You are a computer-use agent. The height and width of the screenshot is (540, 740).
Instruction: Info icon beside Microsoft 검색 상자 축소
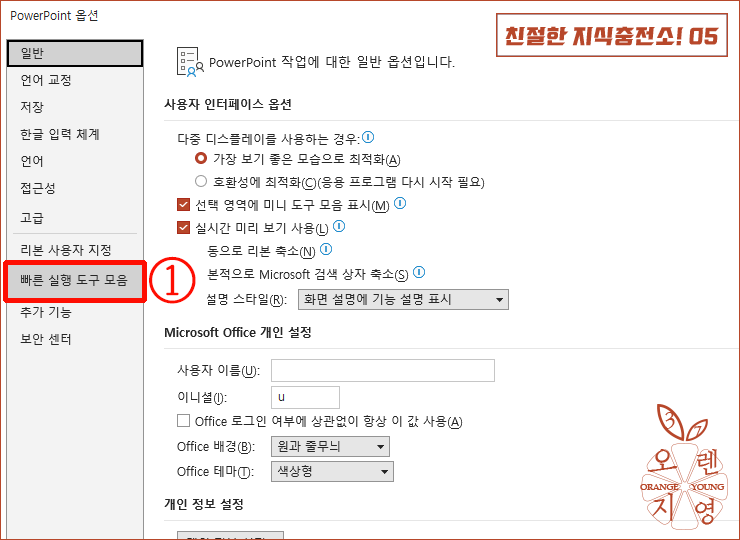419,272
